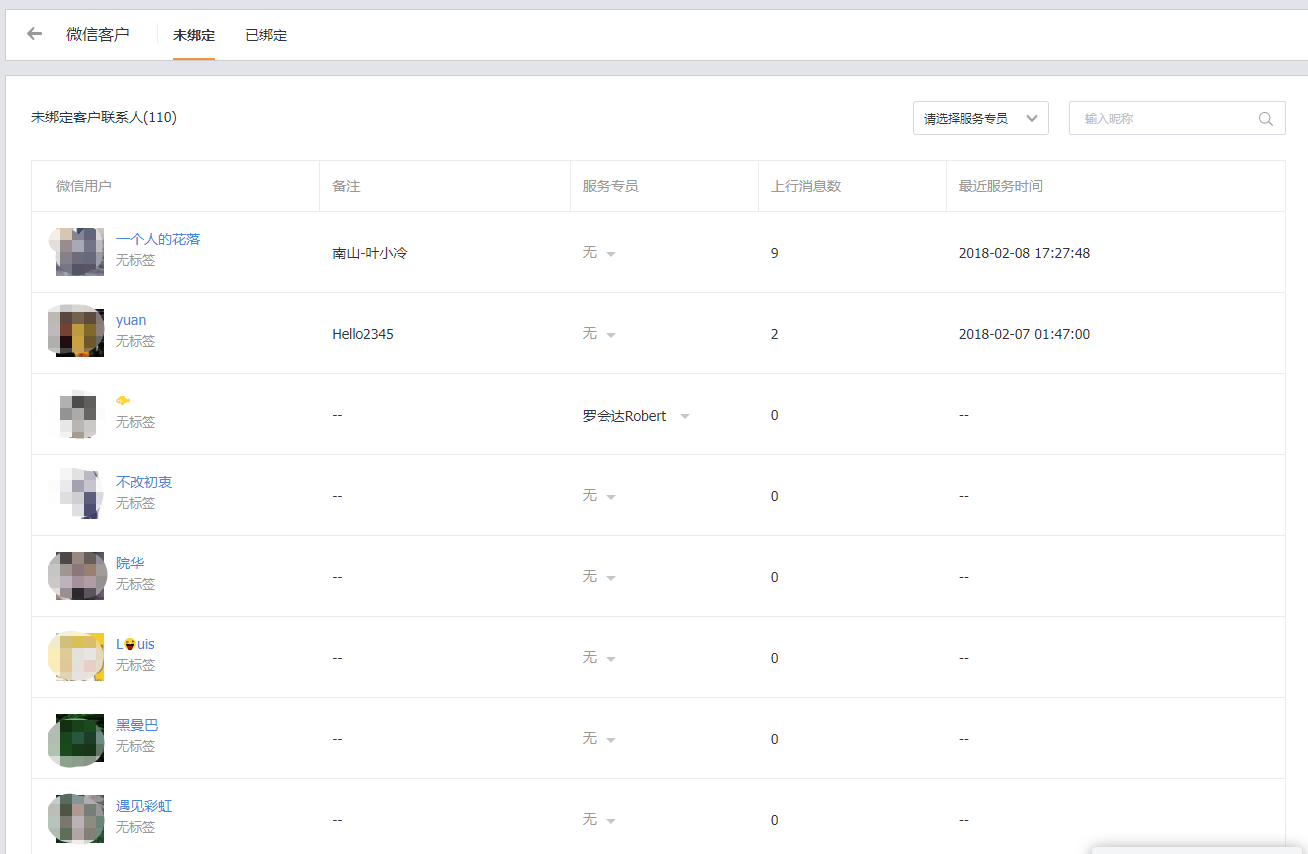Click the 输入昵称 search field
Image resolution: width=1308 pixels, height=854 pixels.
pos(1165,119)
